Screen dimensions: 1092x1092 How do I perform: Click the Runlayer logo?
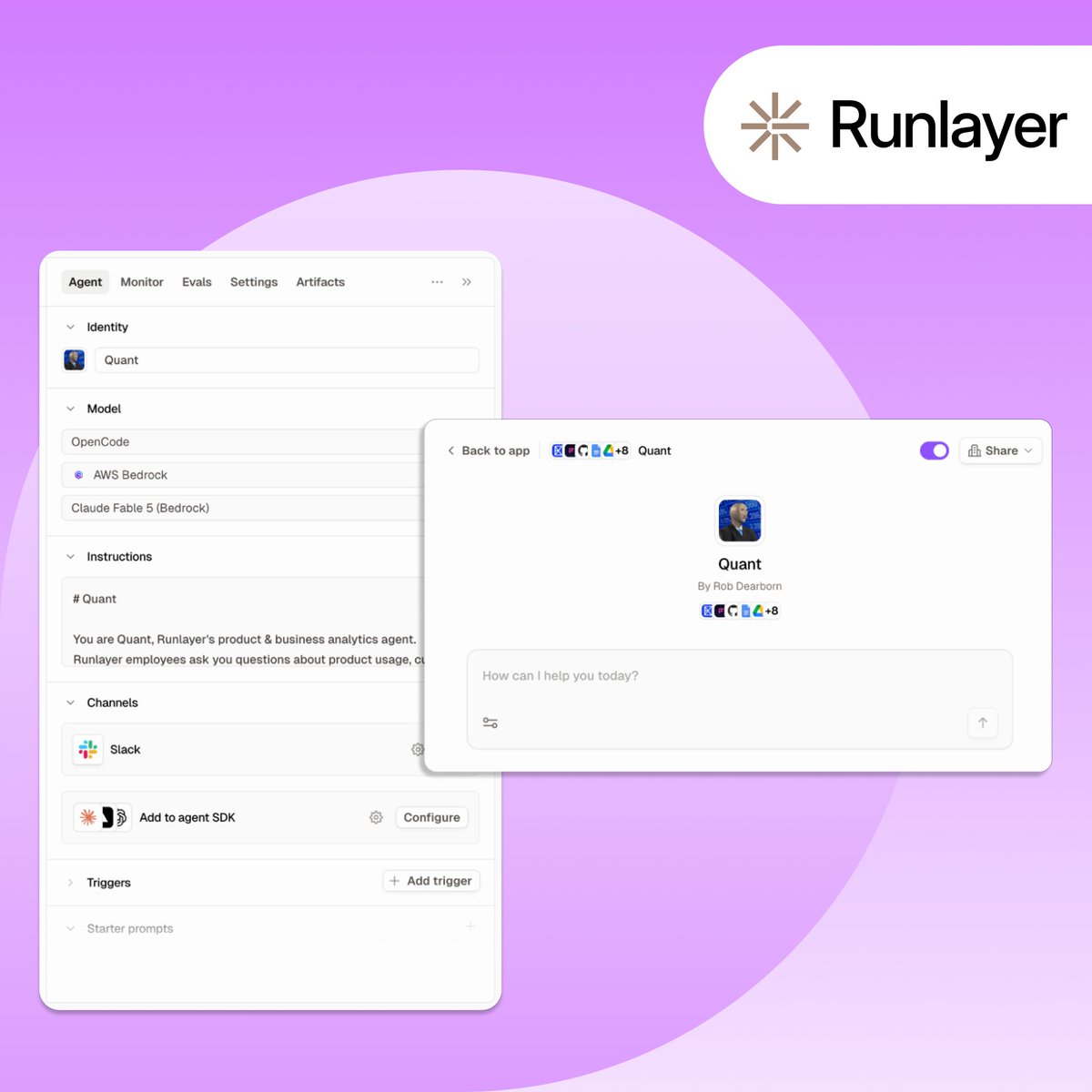(904, 126)
